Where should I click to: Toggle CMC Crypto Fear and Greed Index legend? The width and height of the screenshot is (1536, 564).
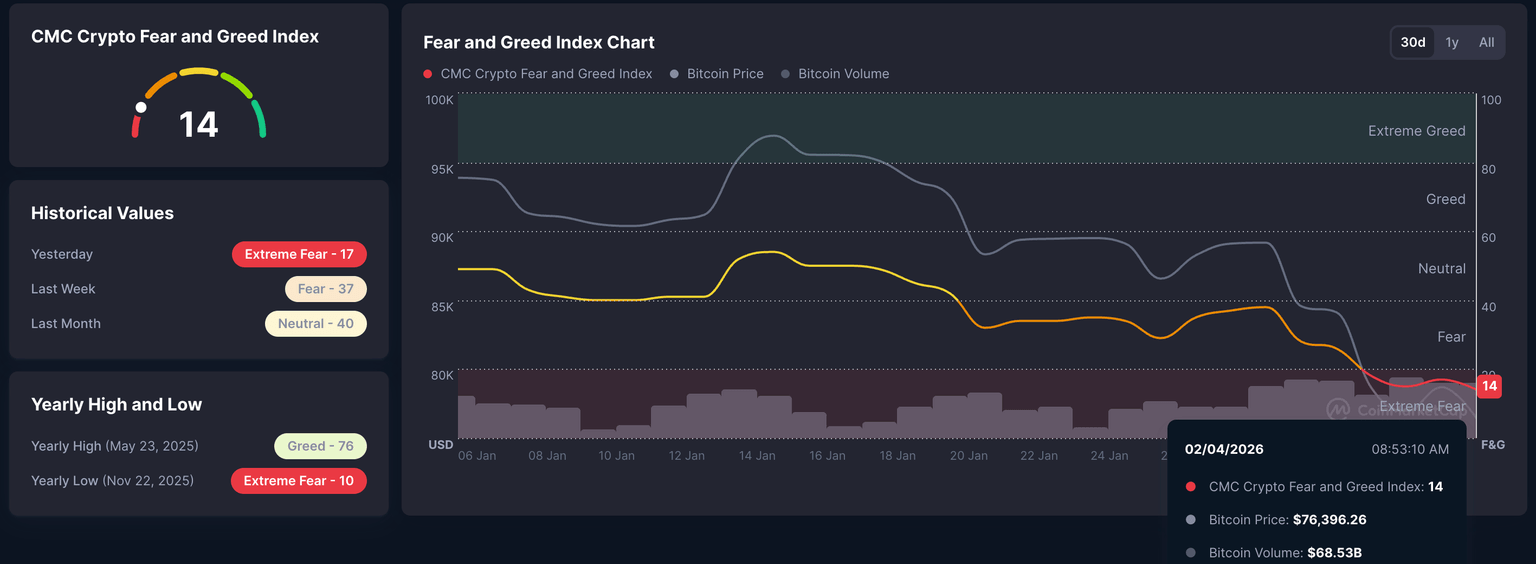click(x=538, y=74)
